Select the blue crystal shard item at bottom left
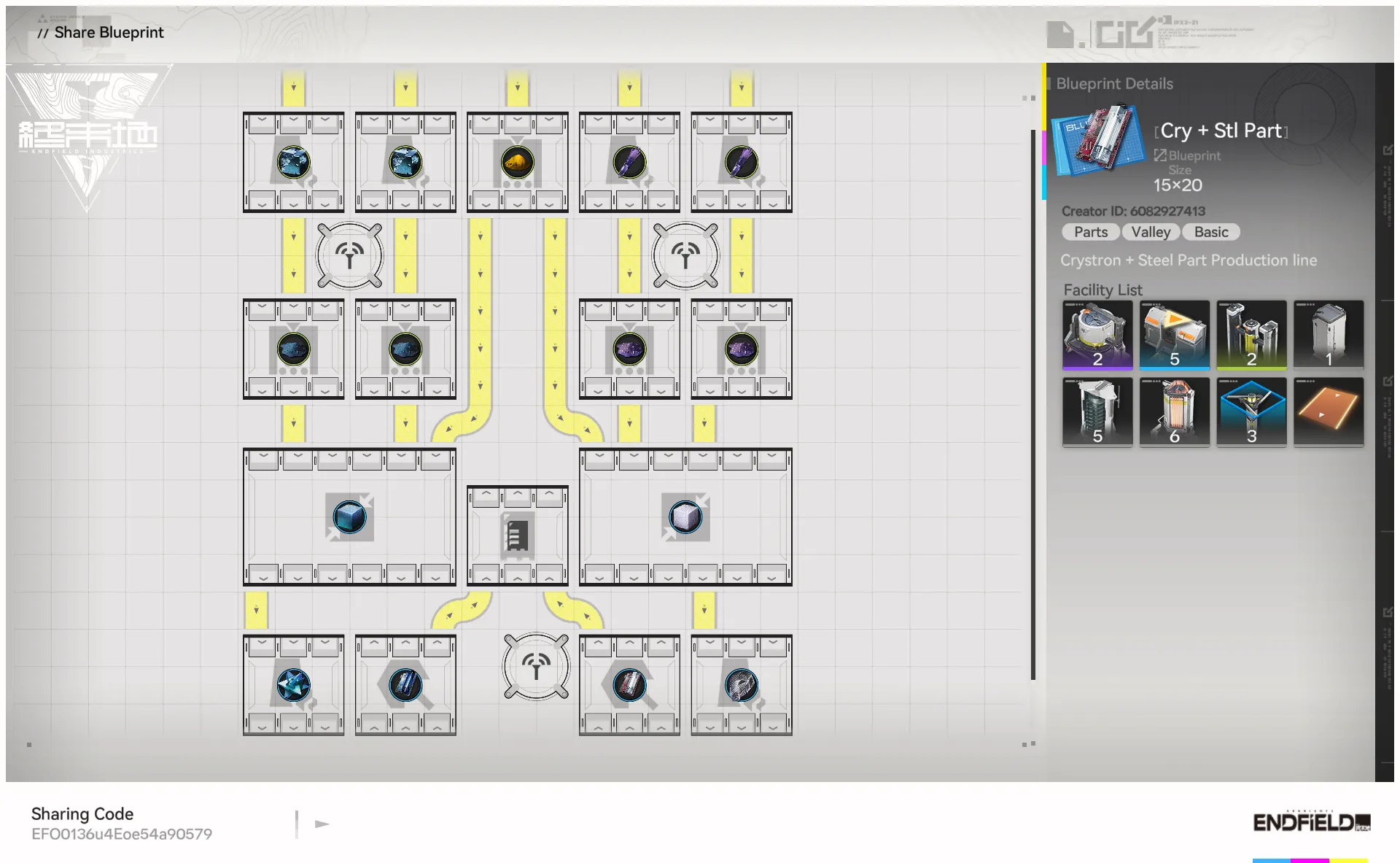 (294, 686)
